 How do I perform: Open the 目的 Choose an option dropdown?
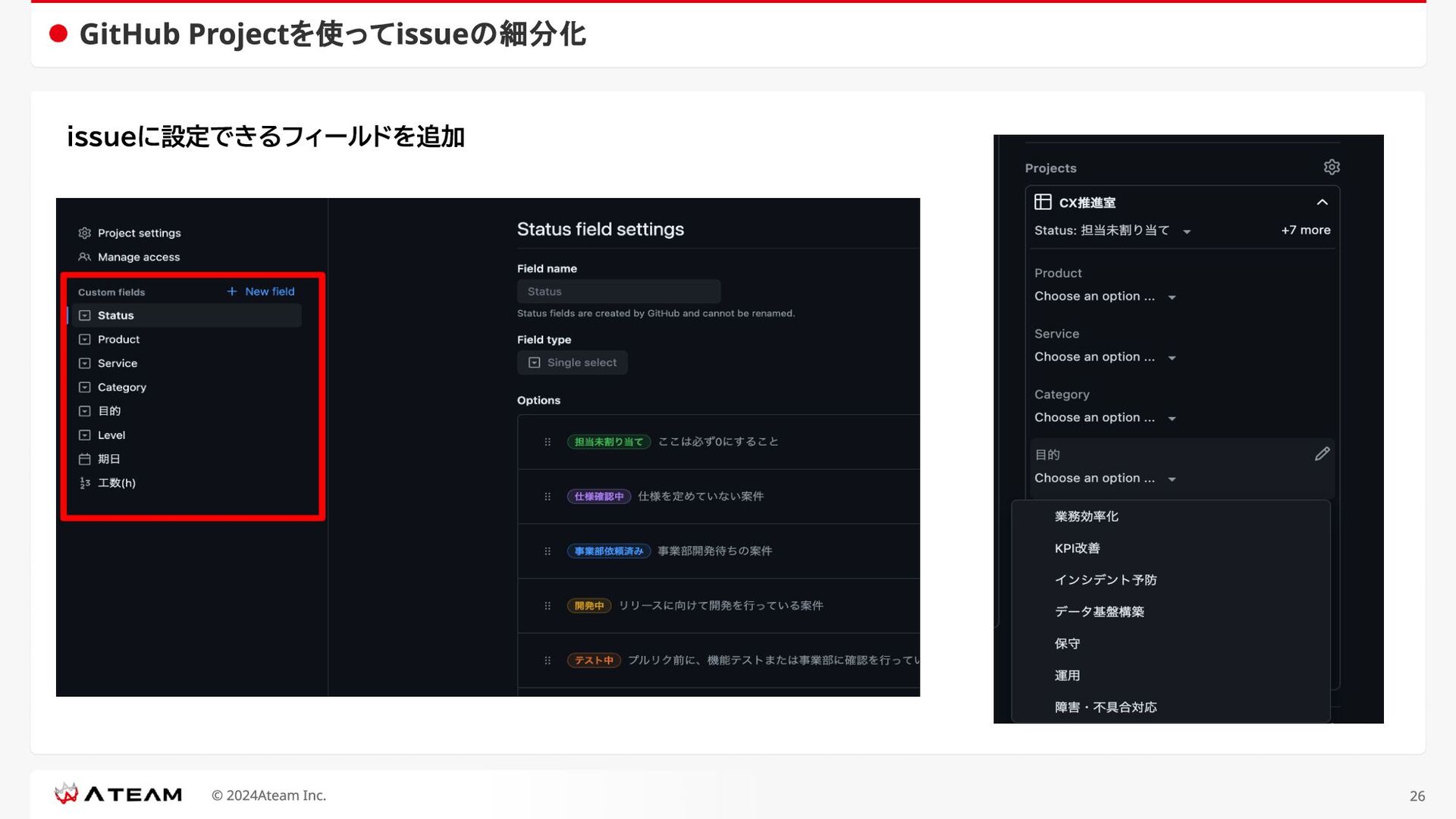coord(1105,479)
